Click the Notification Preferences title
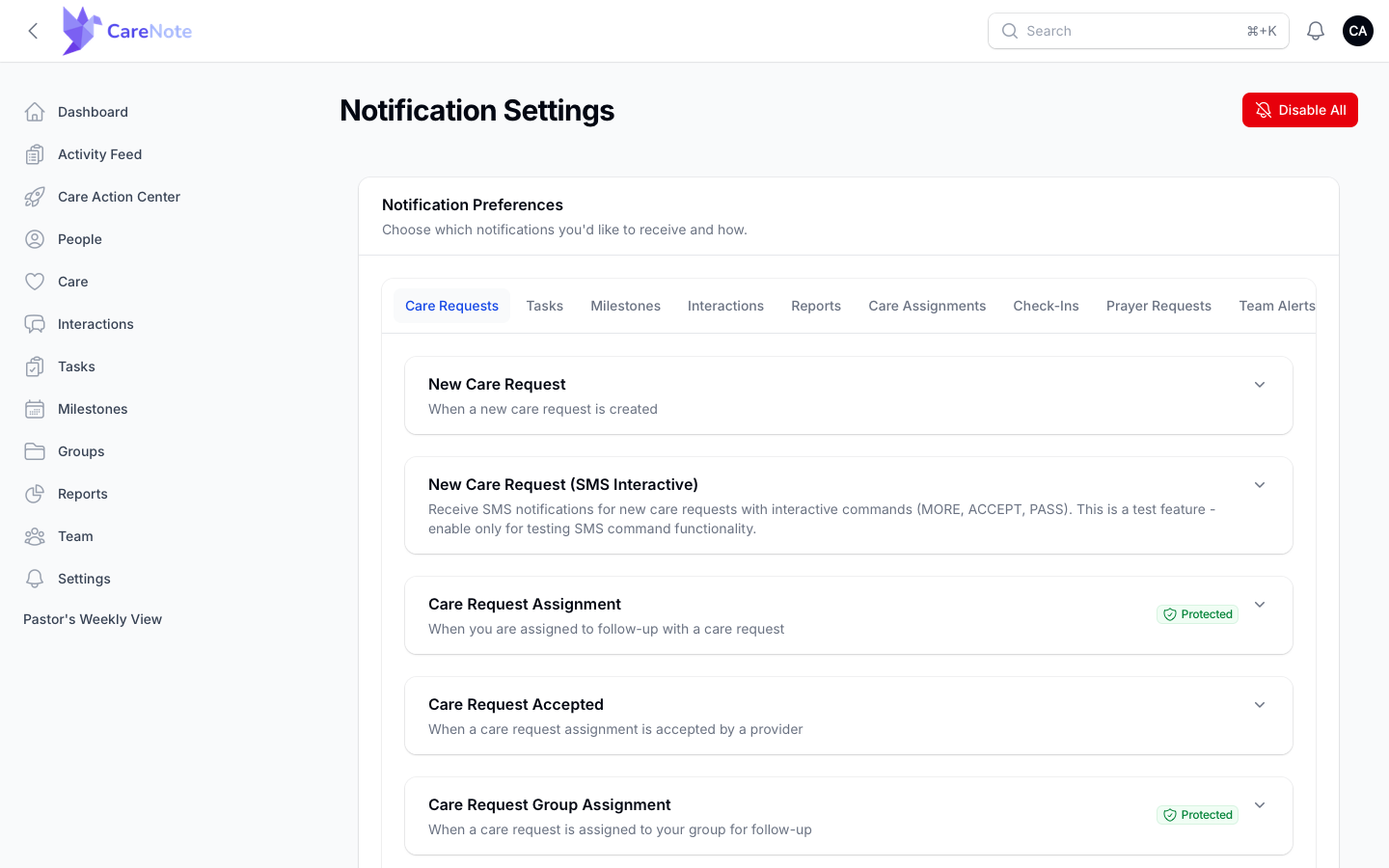The image size is (1389, 868). click(473, 204)
